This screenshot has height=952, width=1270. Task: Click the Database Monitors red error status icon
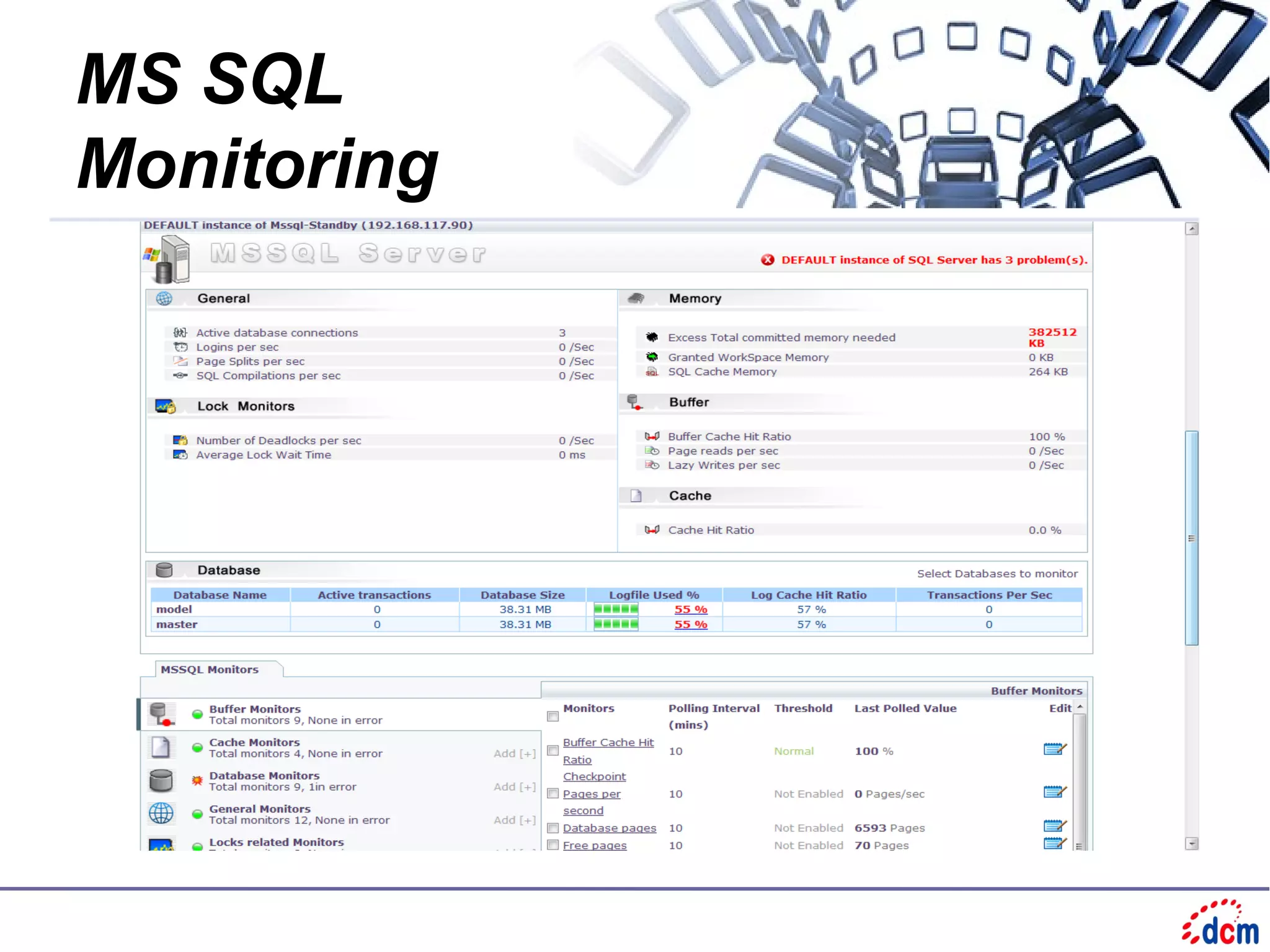pyautogui.click(x=197, y=780)
